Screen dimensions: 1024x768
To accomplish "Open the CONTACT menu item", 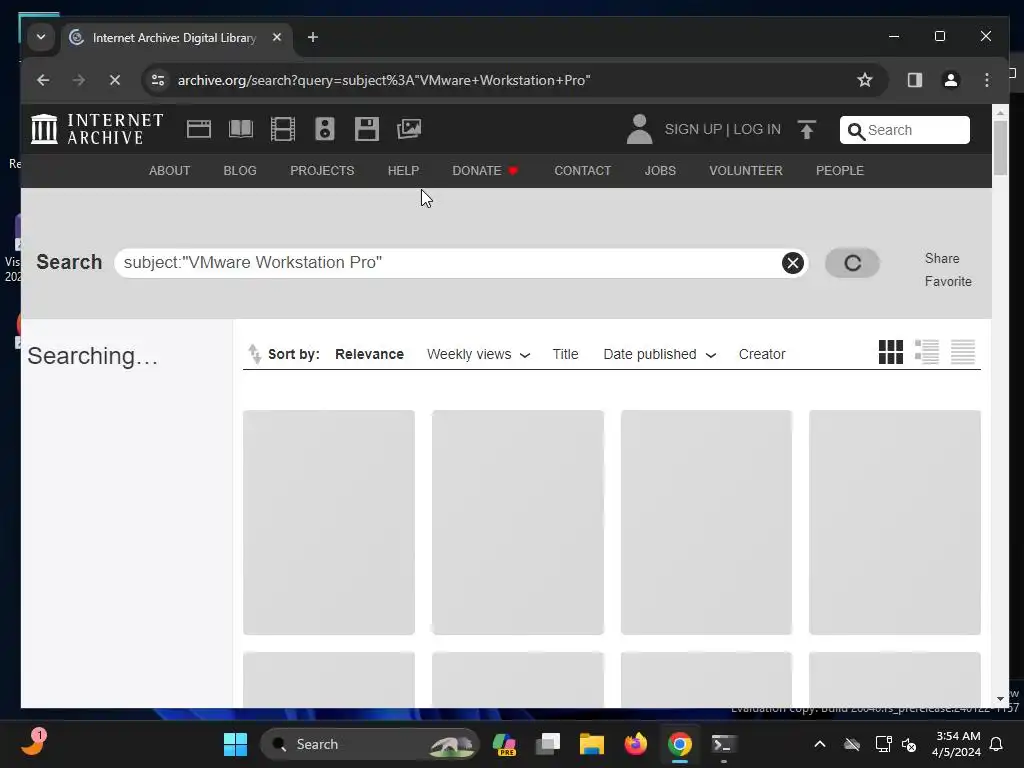I will pos(583,170).
